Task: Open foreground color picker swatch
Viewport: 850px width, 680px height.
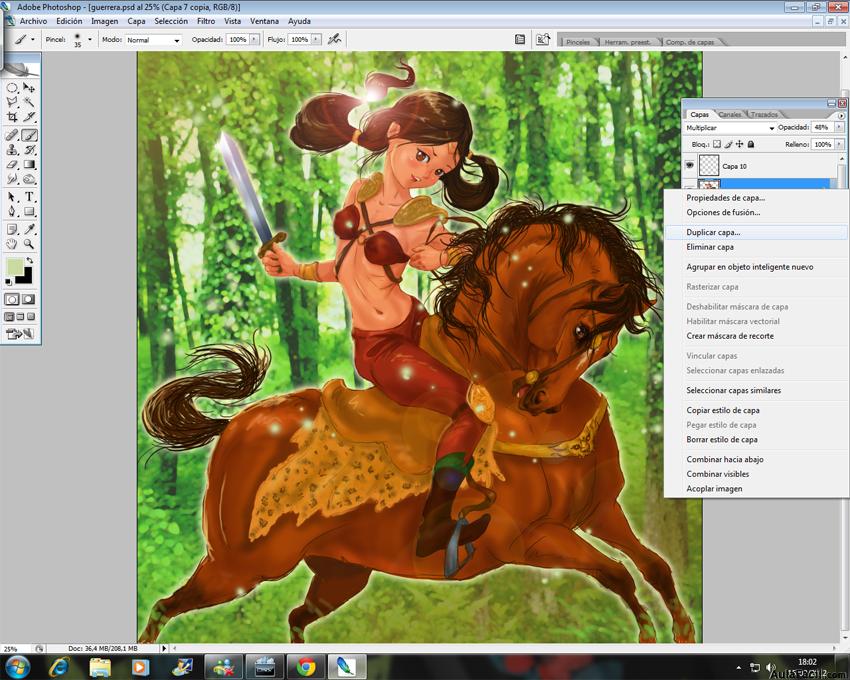Action: click(x=14, y=267)
